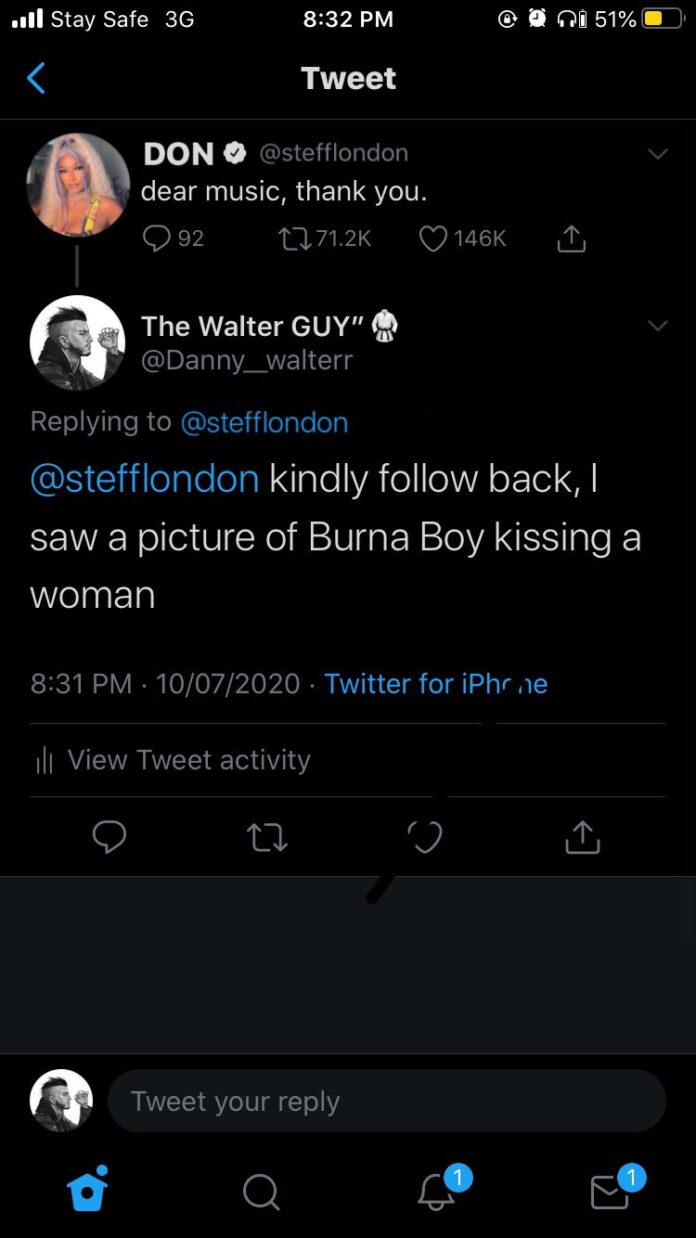This screenshot has height=1238, width=696.
Task: Open the Messages envelope tab
Action: coord(610,1191)
